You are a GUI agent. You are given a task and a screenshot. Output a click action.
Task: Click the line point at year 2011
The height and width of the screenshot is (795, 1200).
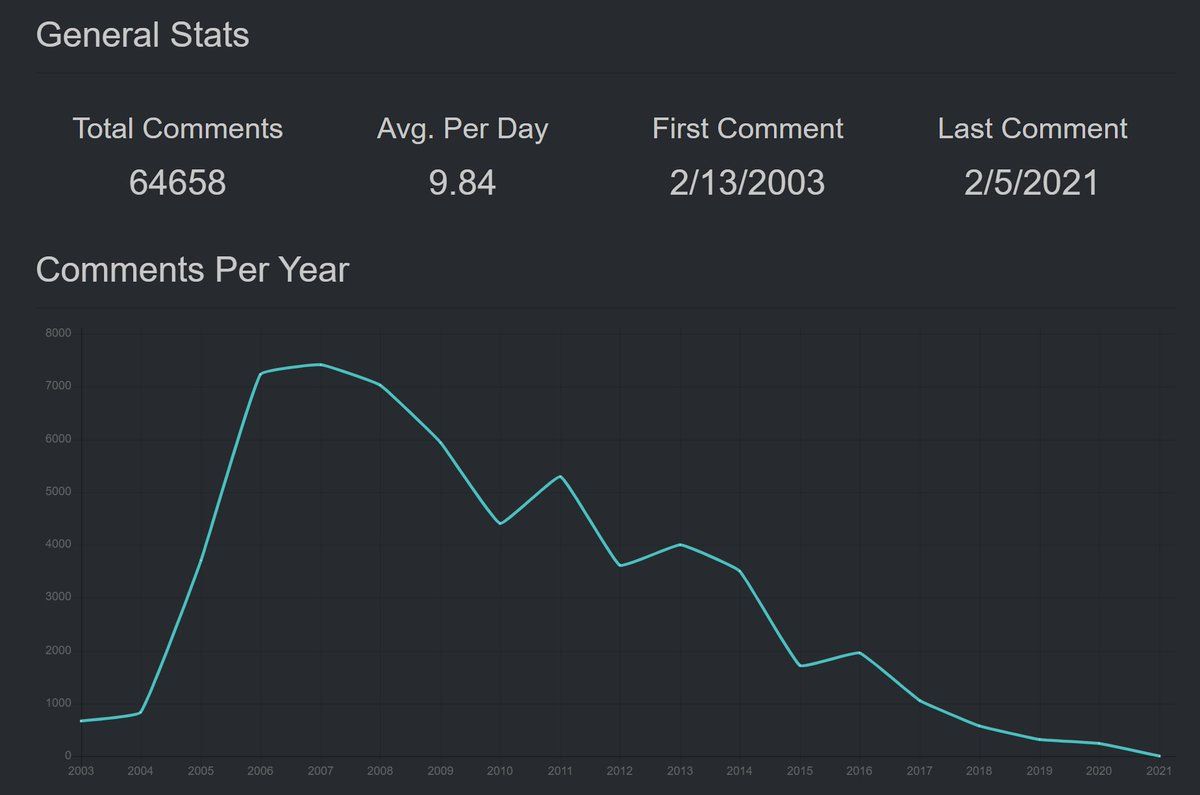click(560, 476)
